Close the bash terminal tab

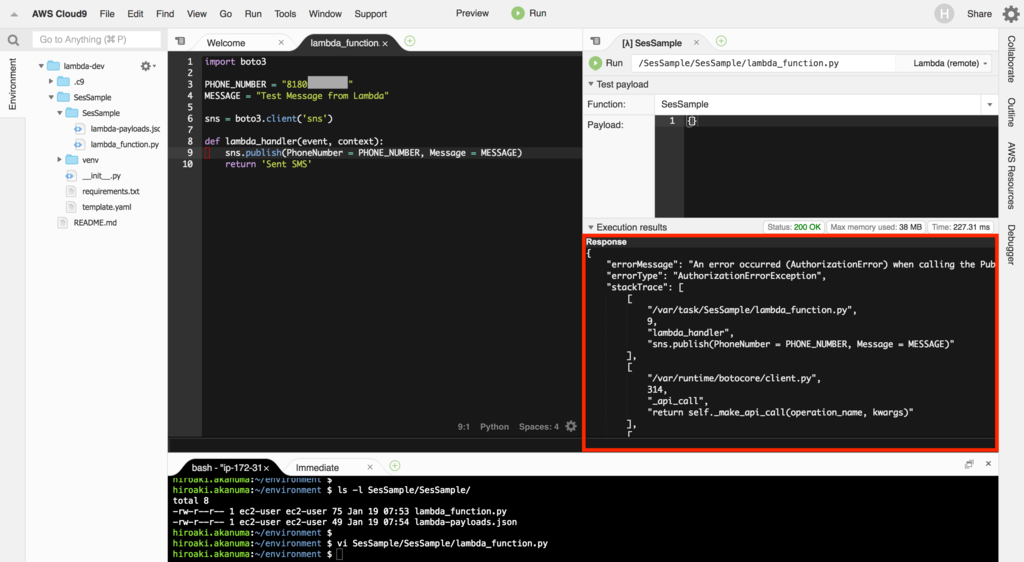coord(266,468)
